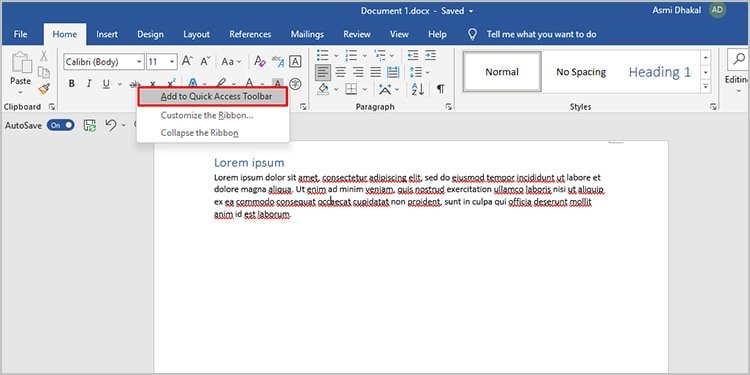Switch to the References tab
This screenshot has width=750, height=375.
coord(250,34)
